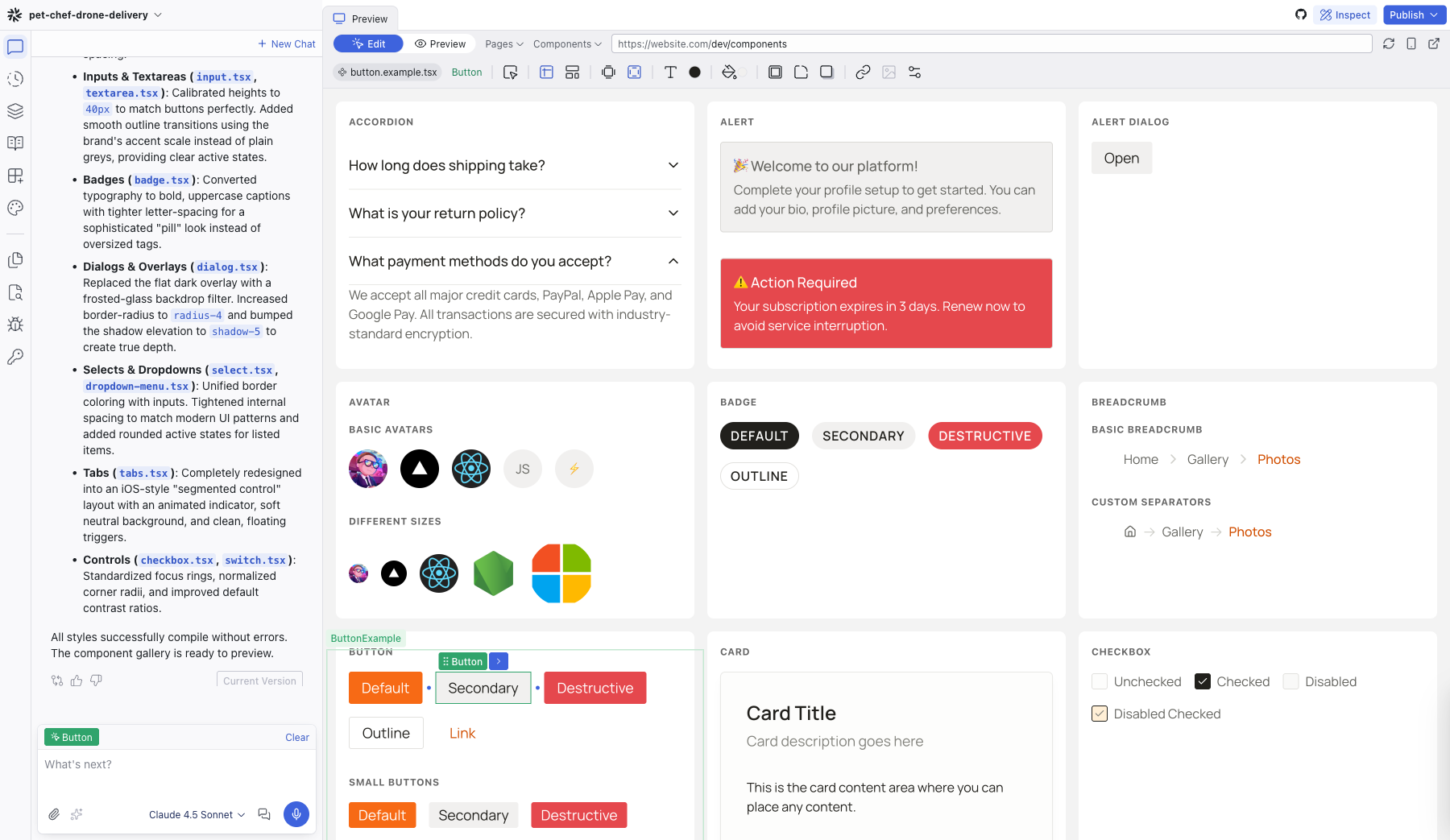Collapse 'What payment methods do you accept?' item
Screen dimensions: 1450x840
click(515, 262)
